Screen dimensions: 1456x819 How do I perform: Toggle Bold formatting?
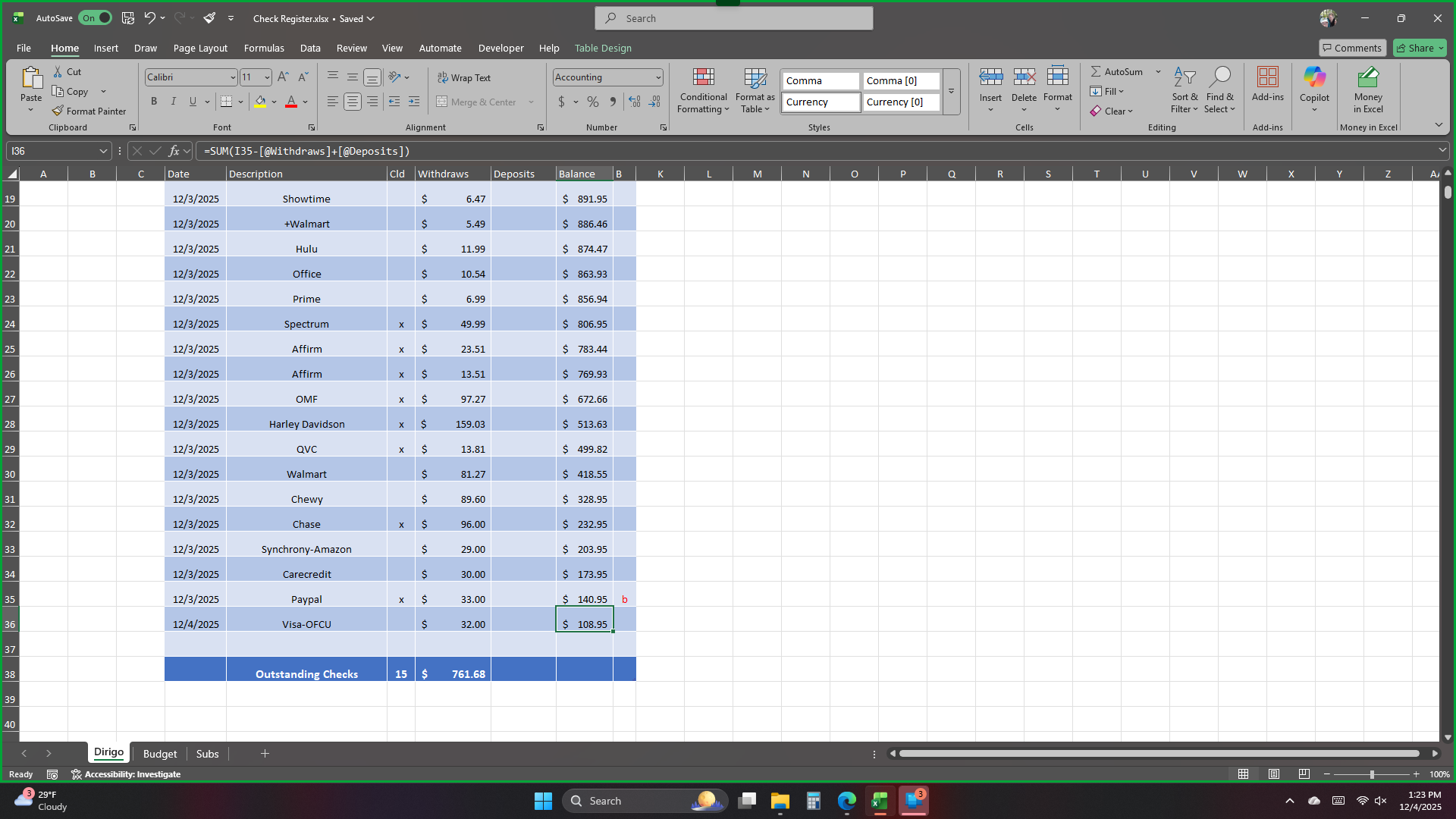tap(154, 102)
